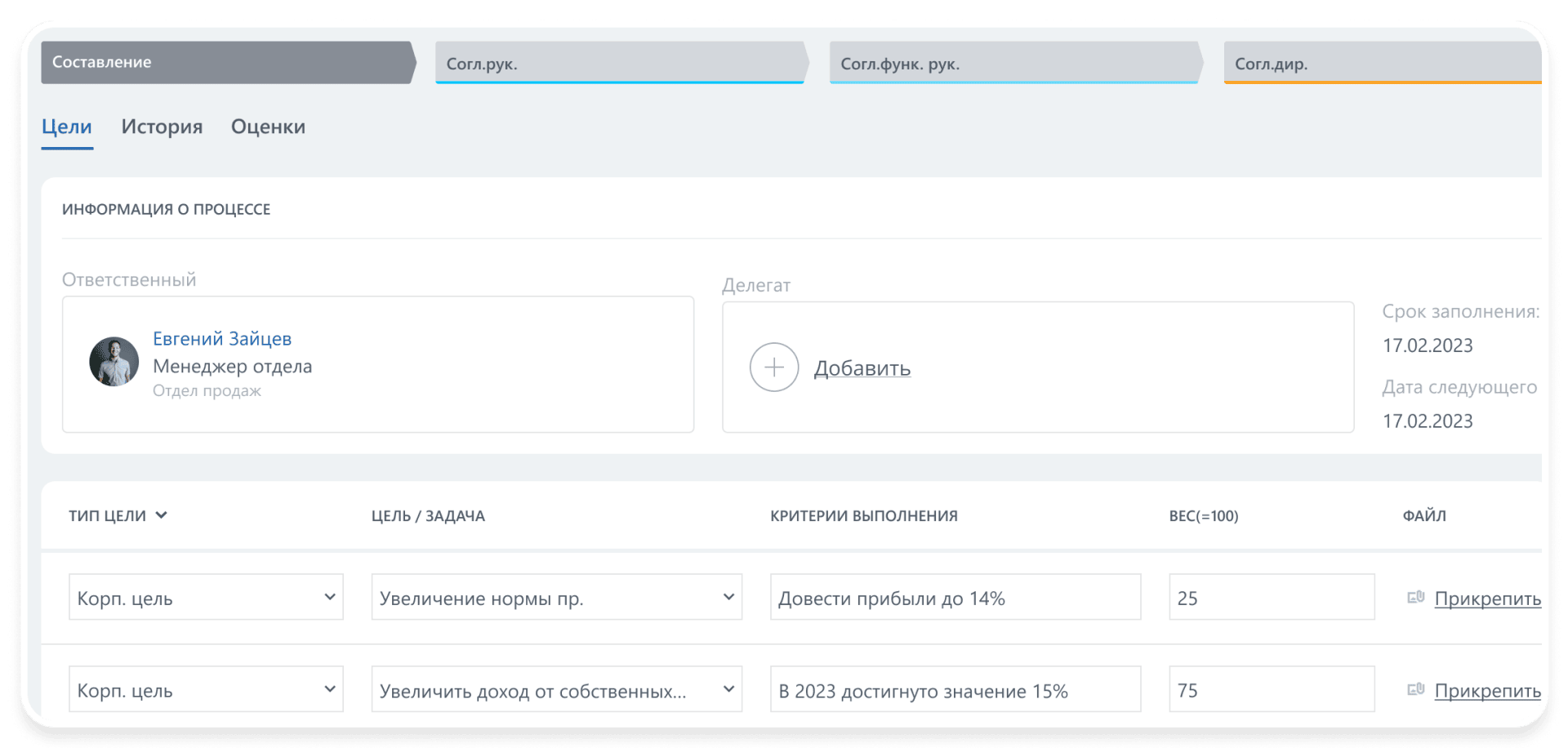This screenshot has width=1568, height=748.
Task: Select the Составление stage step
Action: pos(228,63)
